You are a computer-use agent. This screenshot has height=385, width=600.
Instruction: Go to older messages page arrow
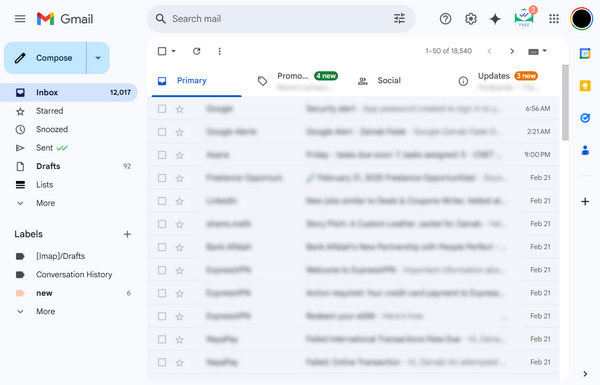(x=512, y=51)
